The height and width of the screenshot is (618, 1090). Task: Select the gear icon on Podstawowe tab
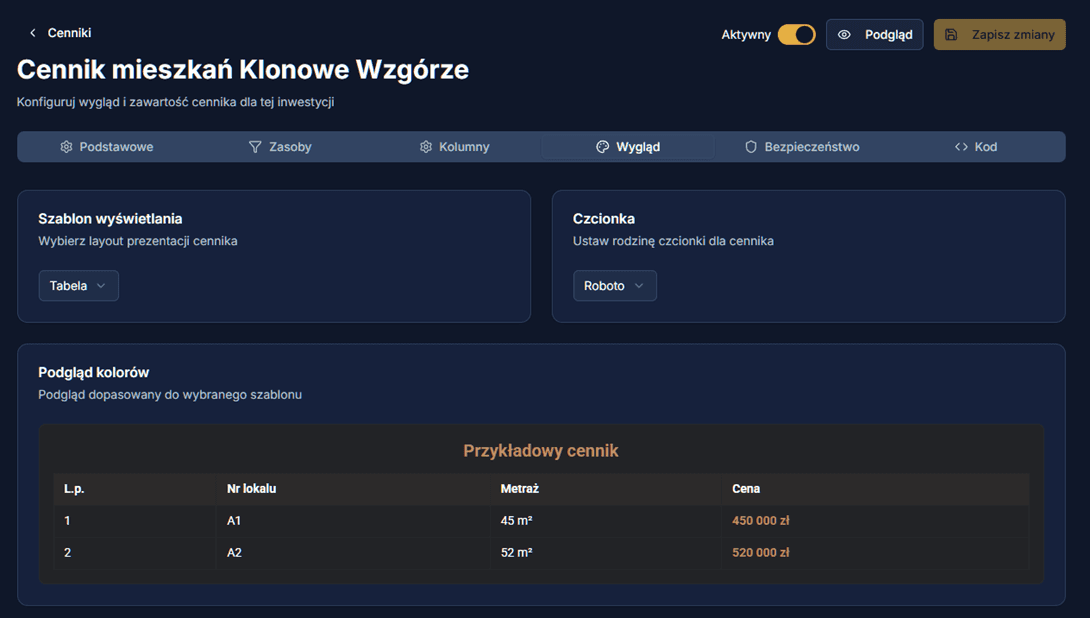click(66, 146)
